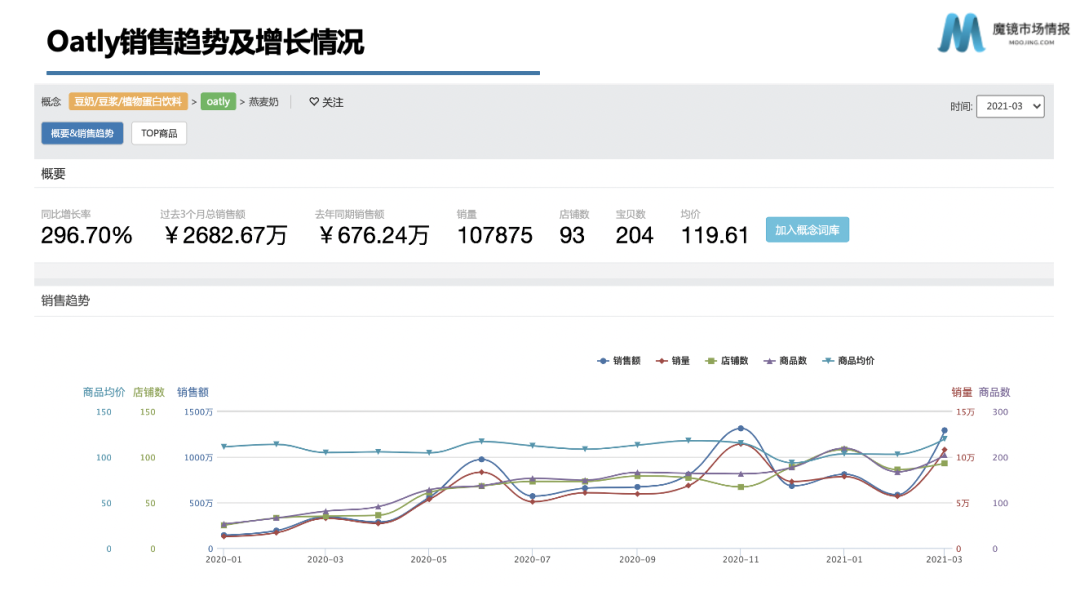Toggle the 商品均价 legend series

coord(849,361)
